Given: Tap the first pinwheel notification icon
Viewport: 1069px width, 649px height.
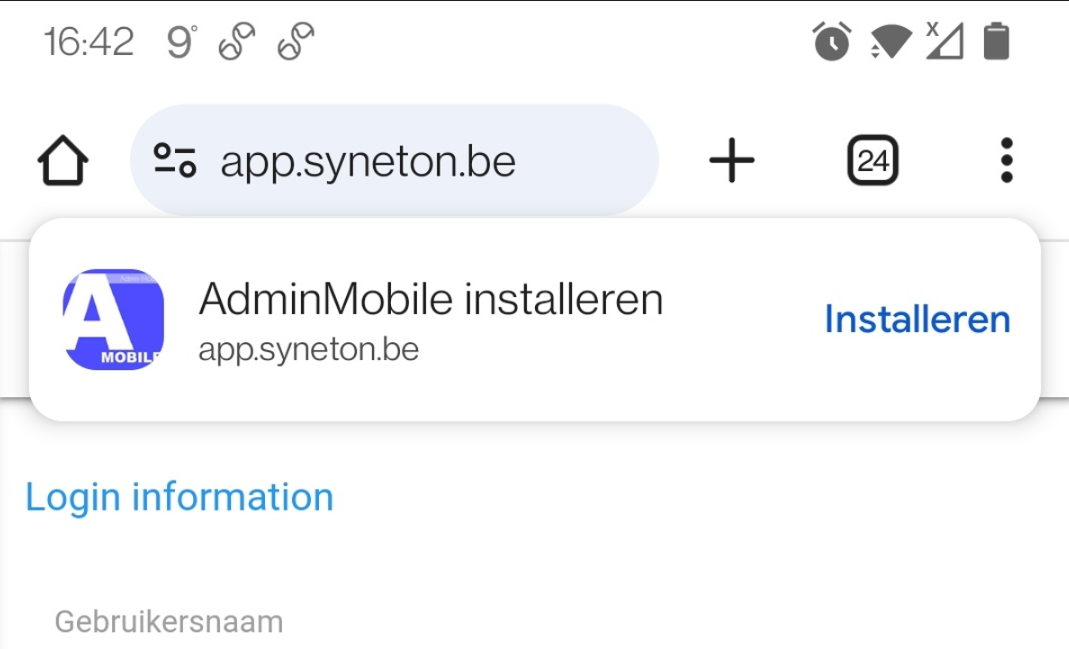Looking at the screenshot, I should click(237, 42).
